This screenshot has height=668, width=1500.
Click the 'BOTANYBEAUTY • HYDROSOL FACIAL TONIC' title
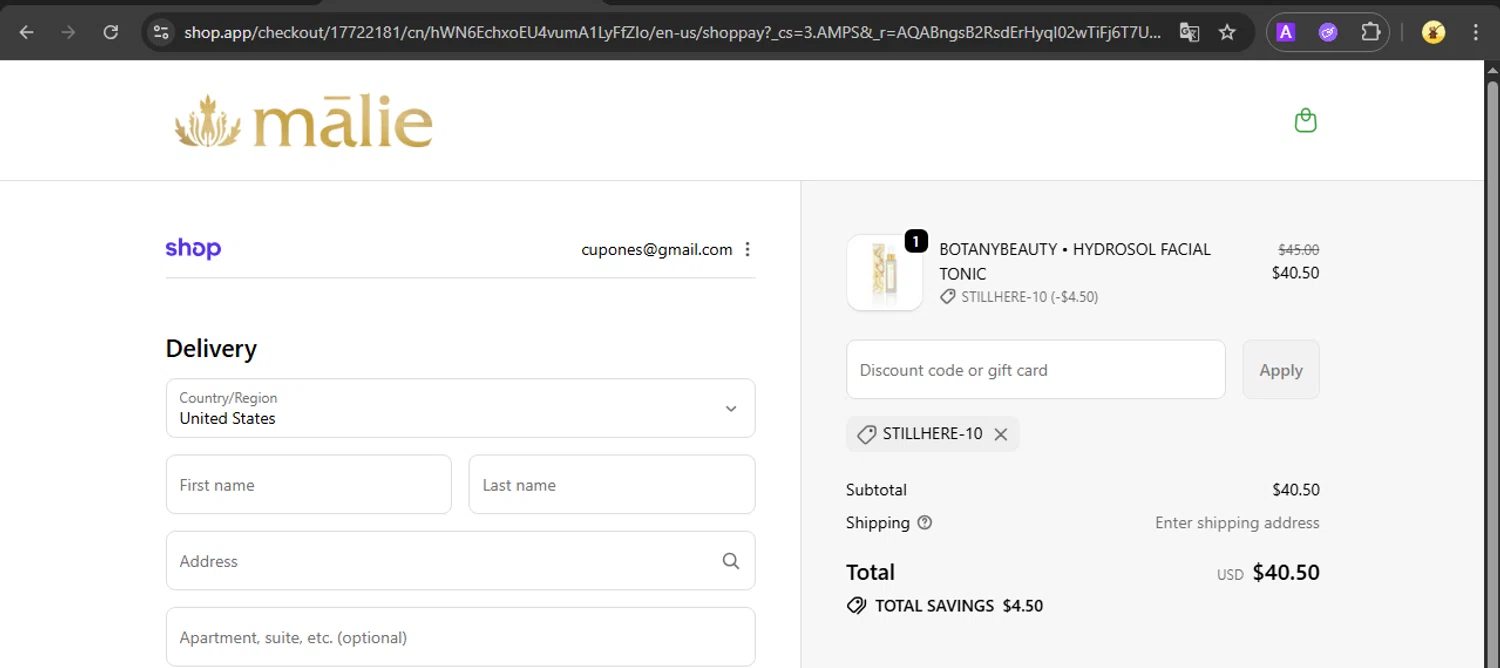click(1075, 261)
